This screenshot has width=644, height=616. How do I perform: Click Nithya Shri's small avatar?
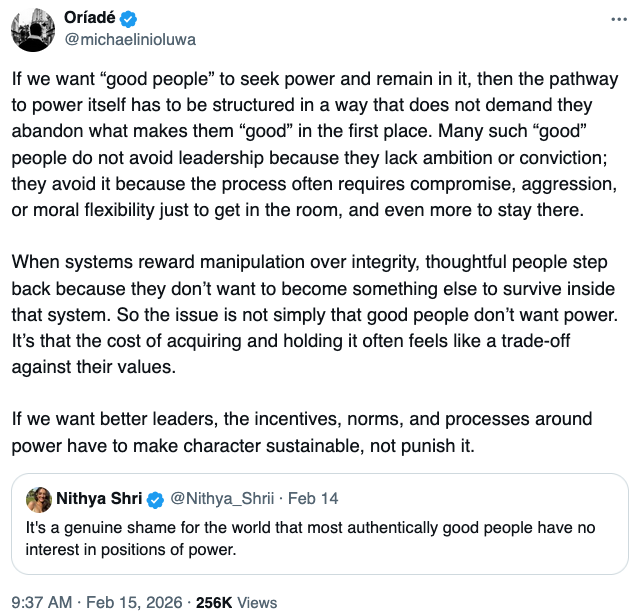tap(39, 499)
